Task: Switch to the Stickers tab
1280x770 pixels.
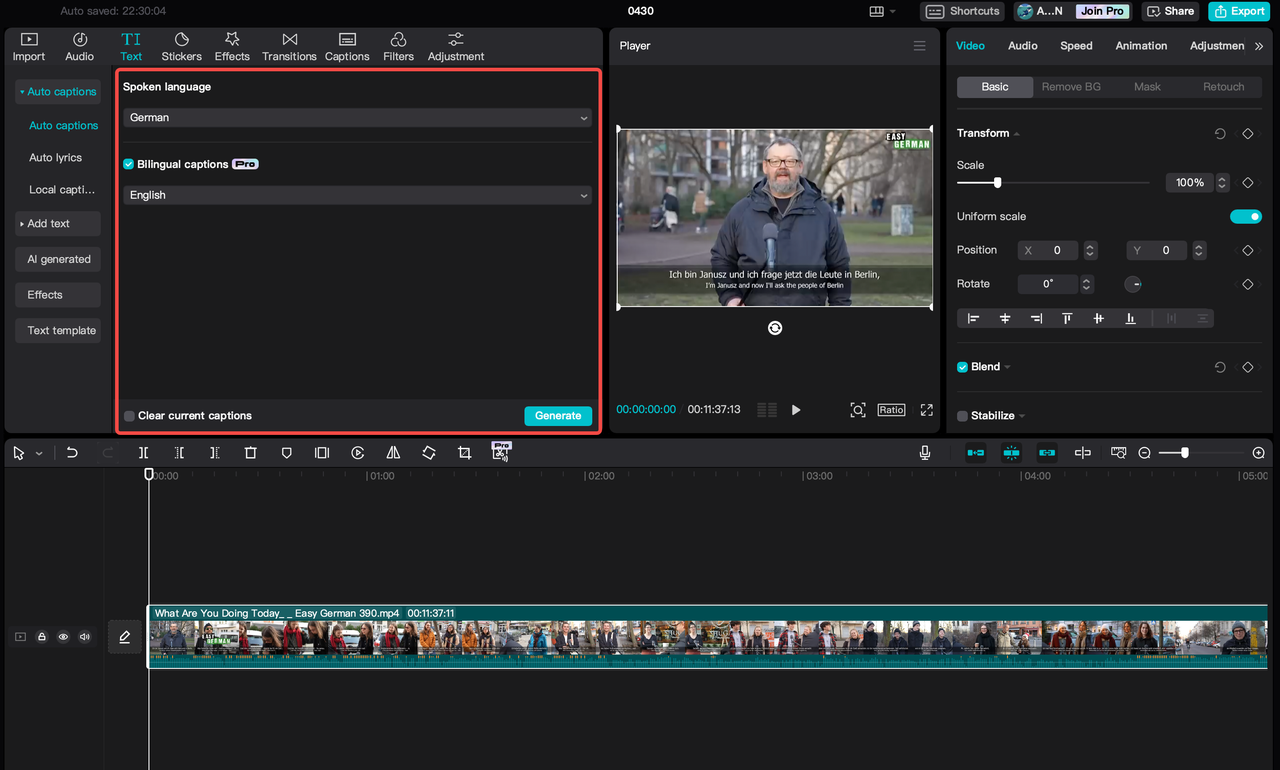Action: click(x=181, y=46)
